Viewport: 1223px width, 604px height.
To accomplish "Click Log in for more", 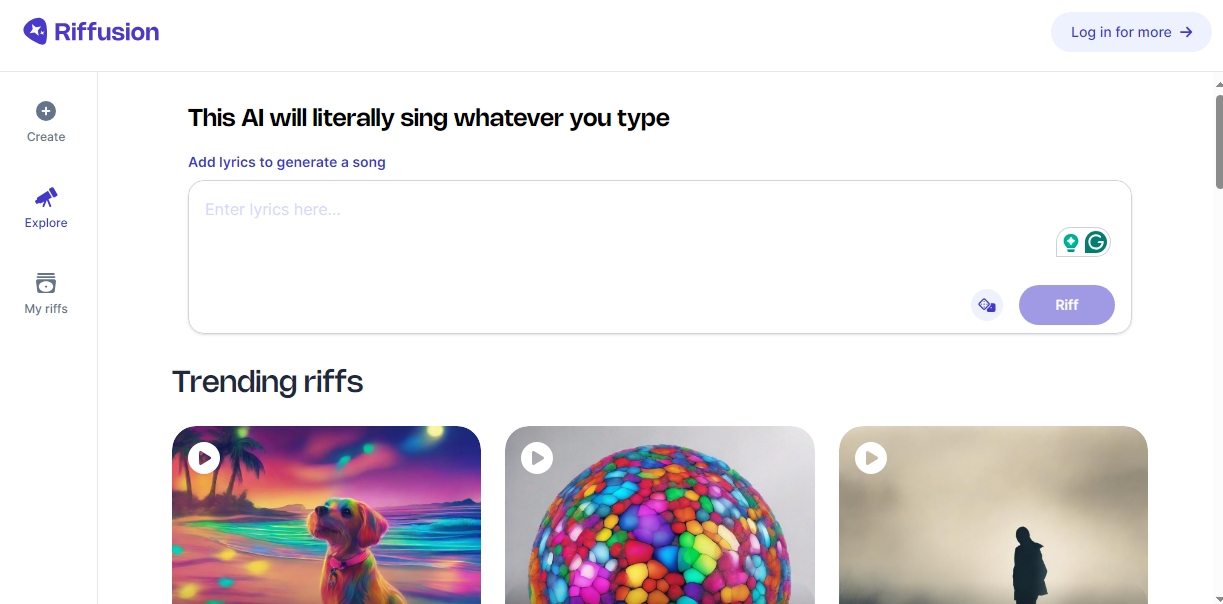I will (x=1130, y=31).
